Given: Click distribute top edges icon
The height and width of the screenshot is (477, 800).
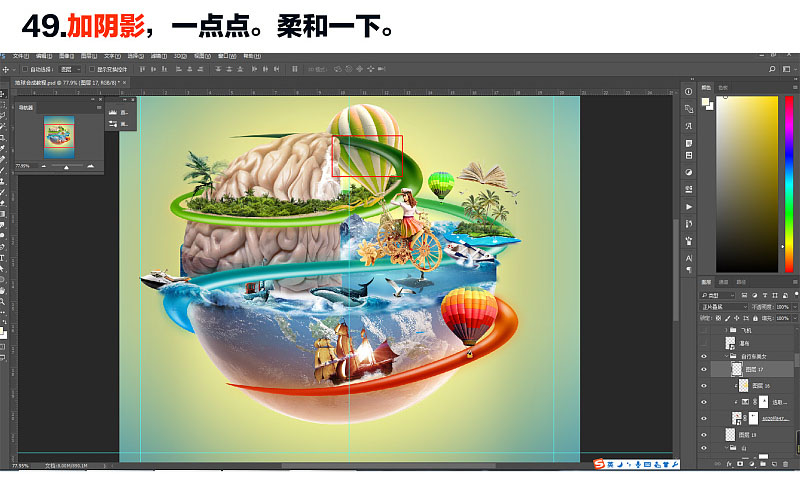Looking at the screenshot, I should click(x=218, y=69).
